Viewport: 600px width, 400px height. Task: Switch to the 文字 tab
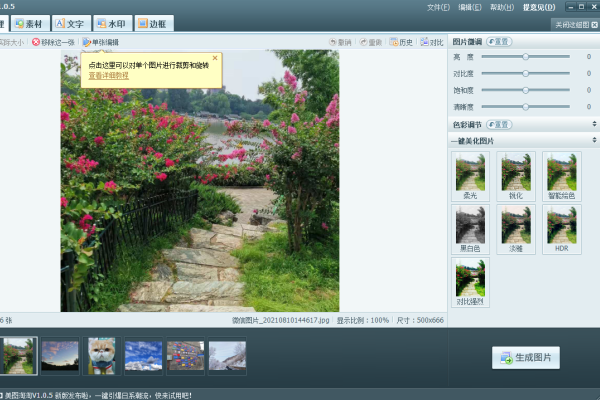point(72,24)
